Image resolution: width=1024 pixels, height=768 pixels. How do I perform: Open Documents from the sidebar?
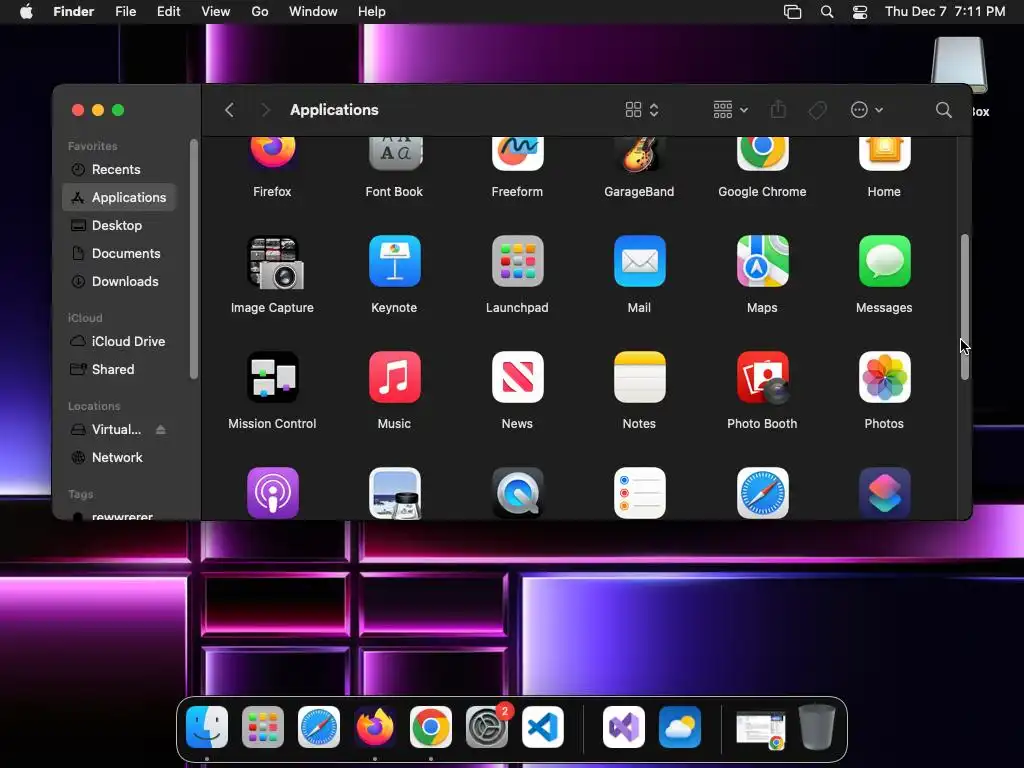coord(119,253)
